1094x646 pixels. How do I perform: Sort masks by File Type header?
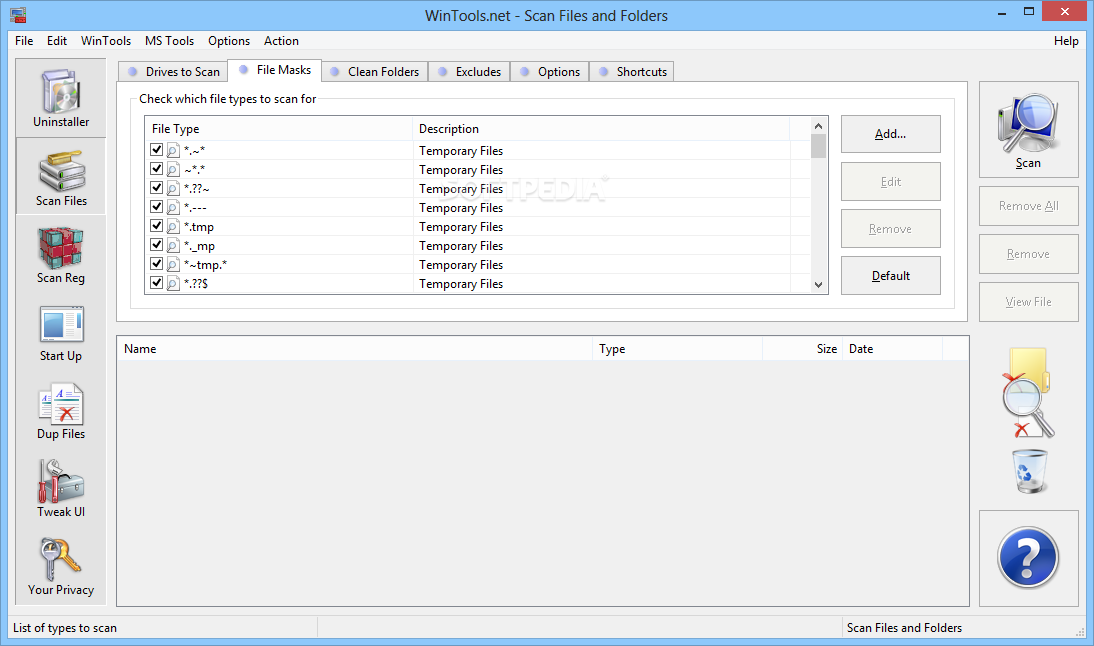pos(278,129)
